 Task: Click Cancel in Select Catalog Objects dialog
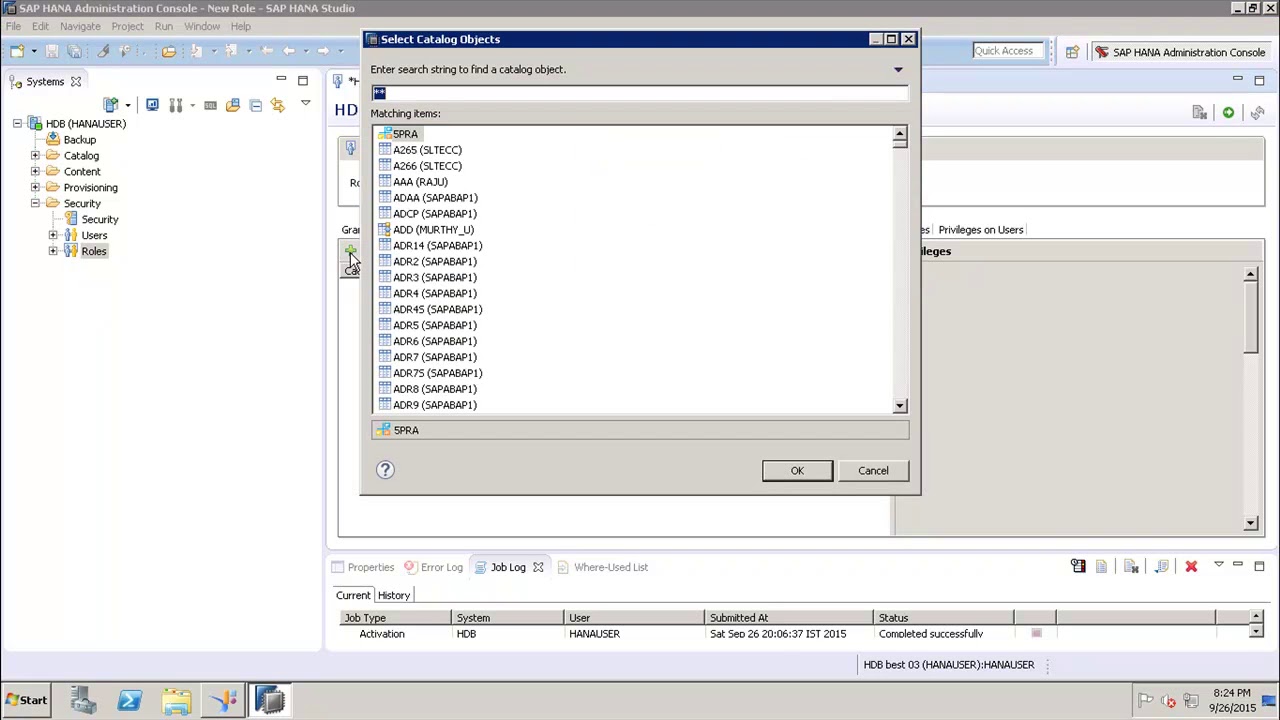click(x=873, y=471)
